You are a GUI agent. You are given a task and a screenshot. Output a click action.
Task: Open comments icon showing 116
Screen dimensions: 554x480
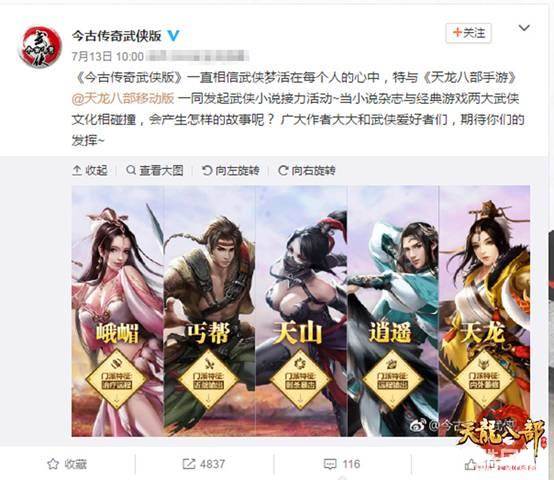pos(330,464)
